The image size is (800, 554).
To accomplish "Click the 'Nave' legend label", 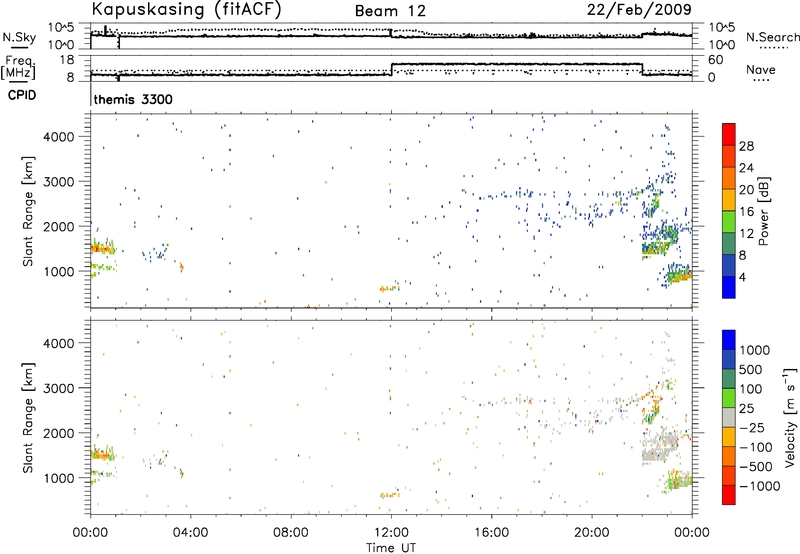I will [760, 69].
